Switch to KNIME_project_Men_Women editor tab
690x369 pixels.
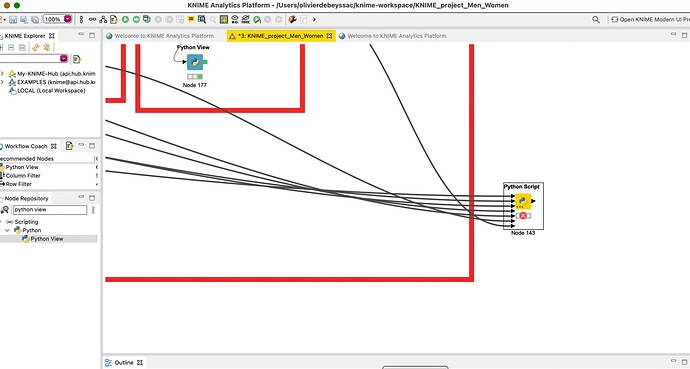click(281, 36)
